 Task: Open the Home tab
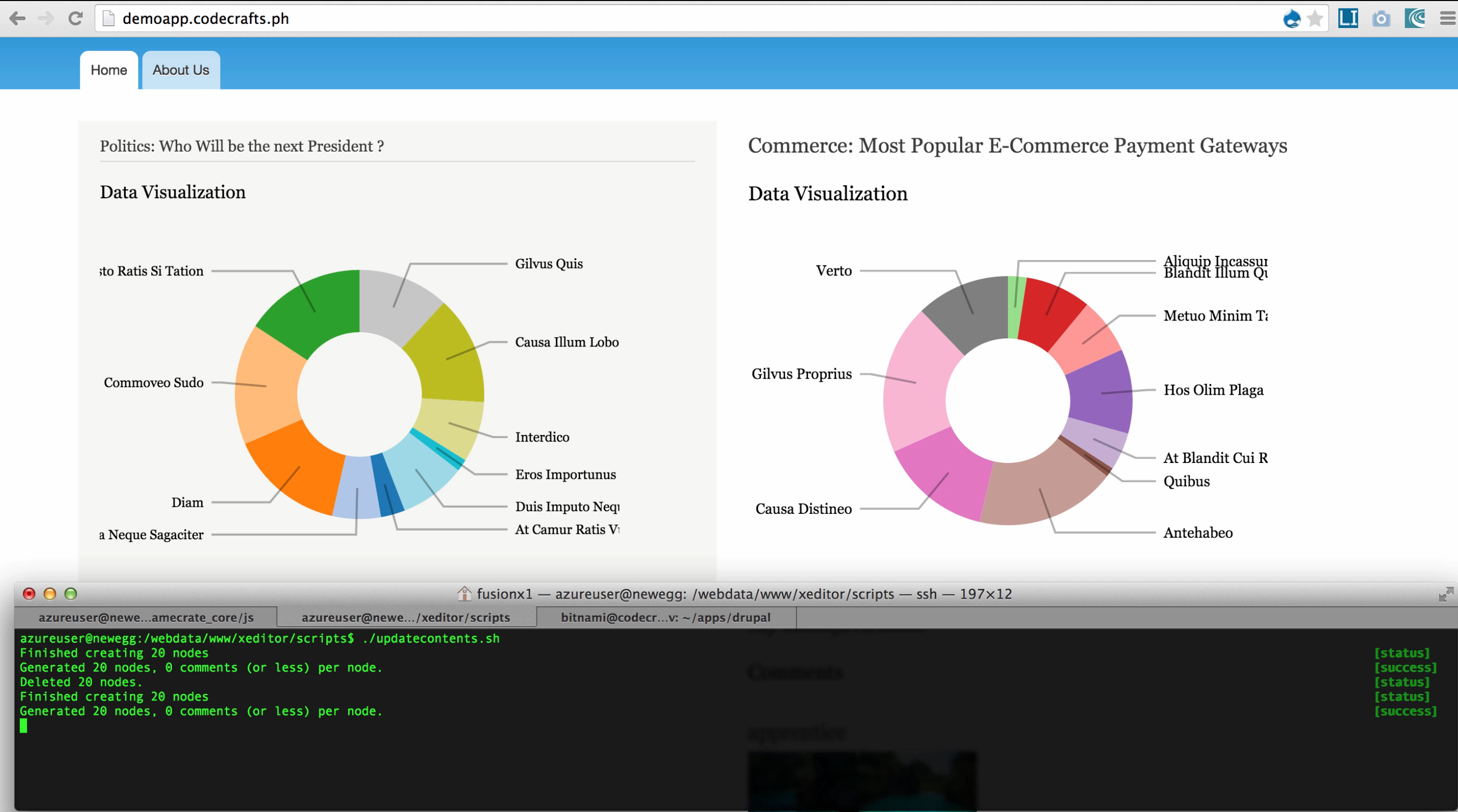point(108,70)
